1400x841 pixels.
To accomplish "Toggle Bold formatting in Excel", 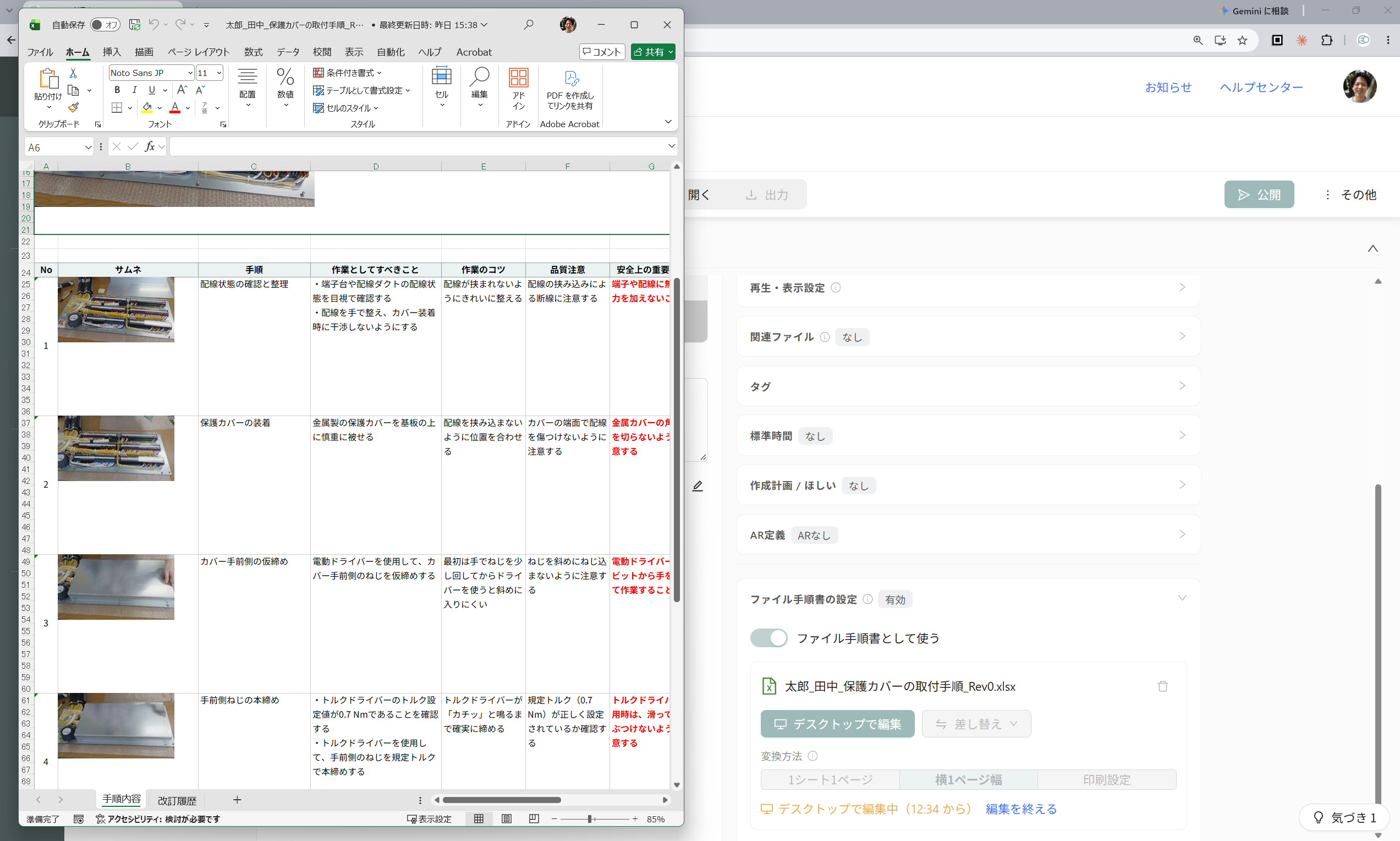I will pos(117,90).
